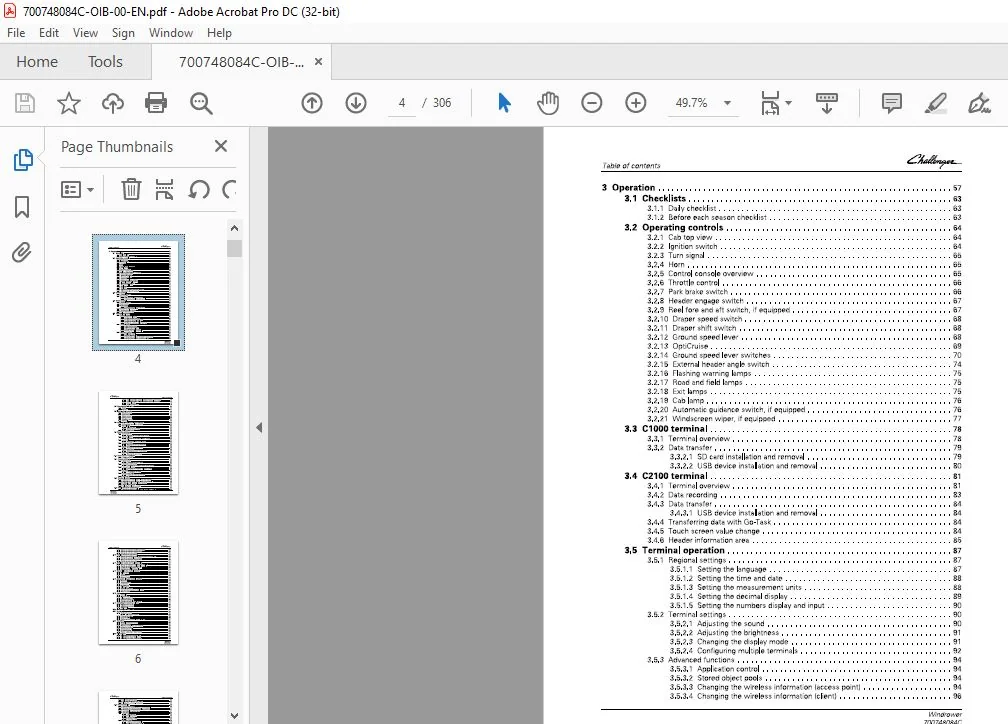This screenshot has height=724, width=1008.
Task: Activate the Hand pan tool
Action: click(548, 103)
